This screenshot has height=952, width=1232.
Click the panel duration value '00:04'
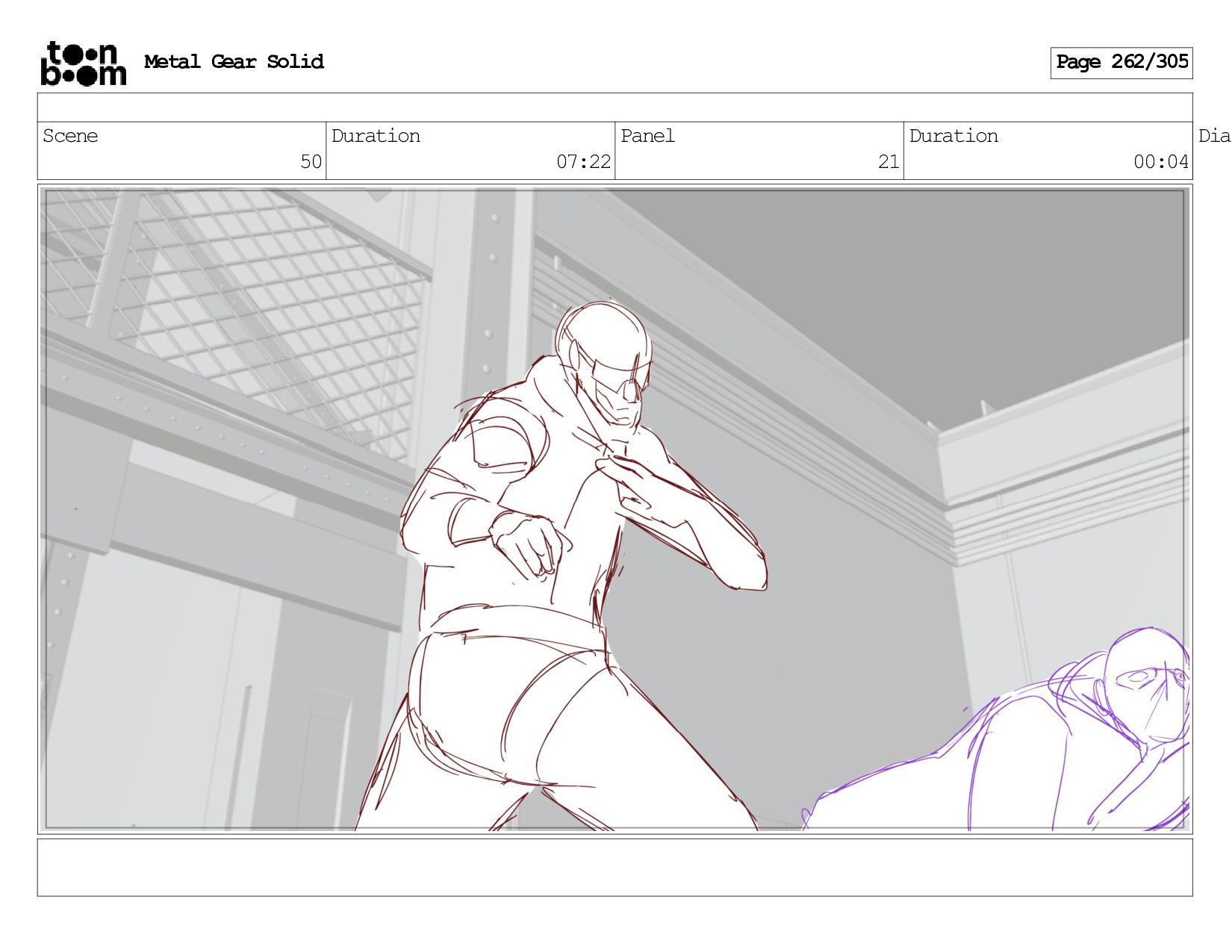pos(1160,161)
